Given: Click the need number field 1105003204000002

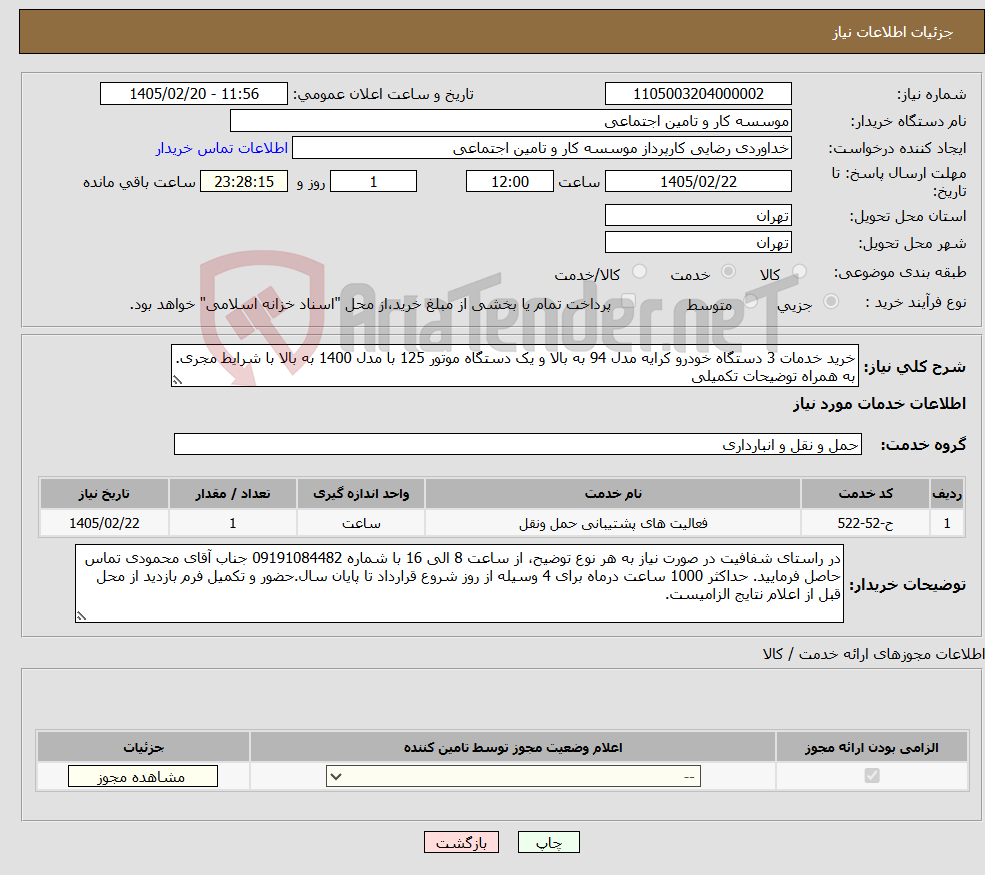Looking at the screenshot, I should point(698,94).
